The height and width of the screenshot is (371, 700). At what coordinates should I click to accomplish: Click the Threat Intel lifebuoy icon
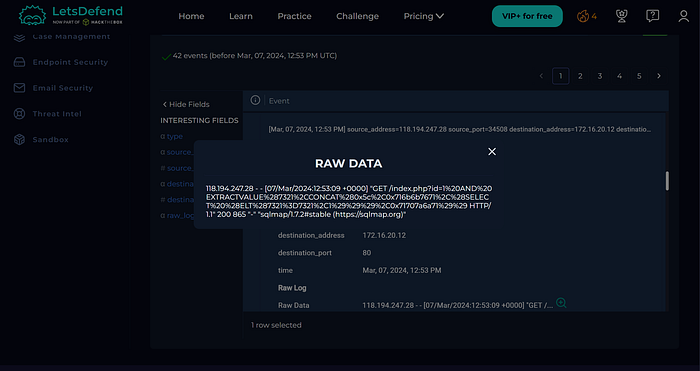pyautogui.click(x=19, y=114)
